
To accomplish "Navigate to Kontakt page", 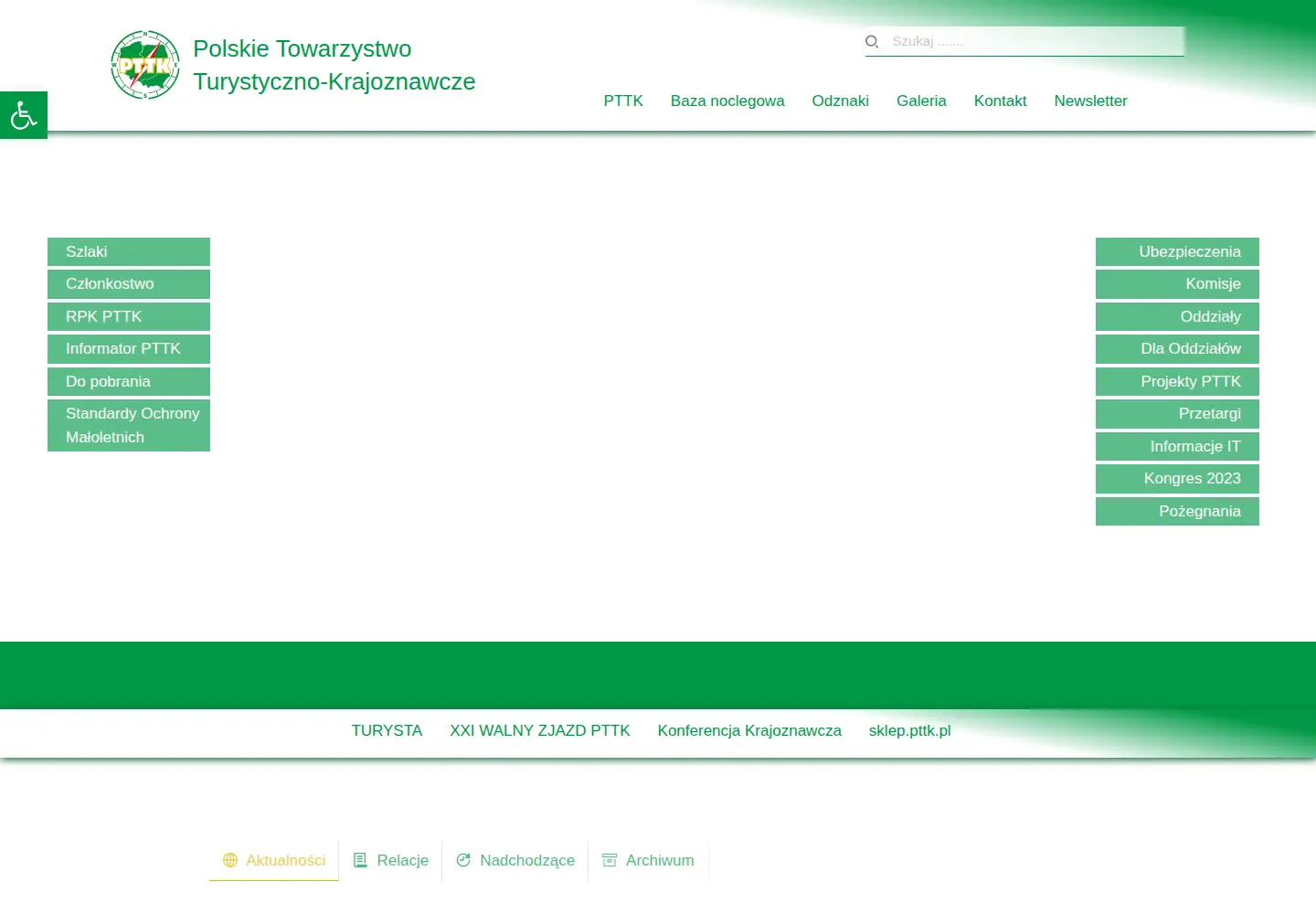I will point(1001,101).
